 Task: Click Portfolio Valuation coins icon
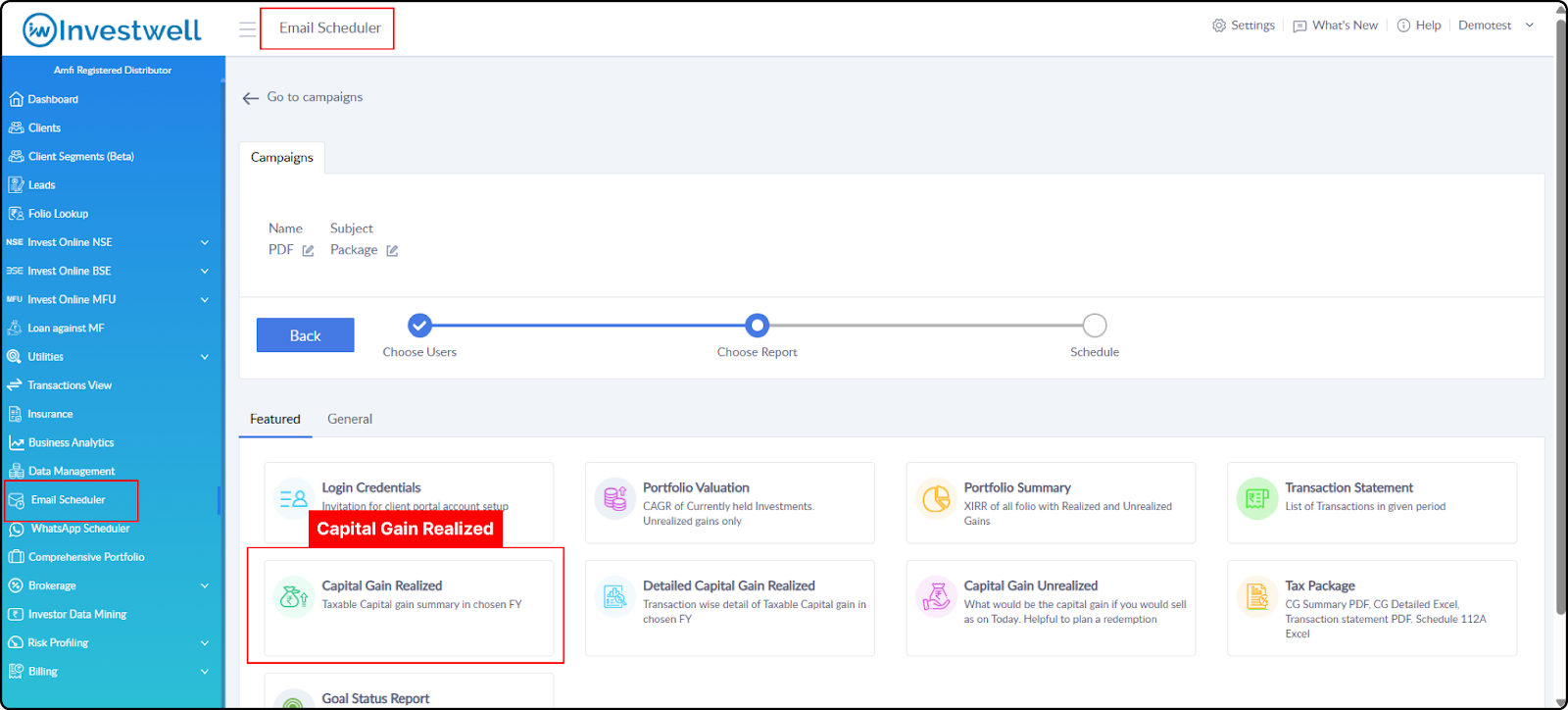pos(614,498)
